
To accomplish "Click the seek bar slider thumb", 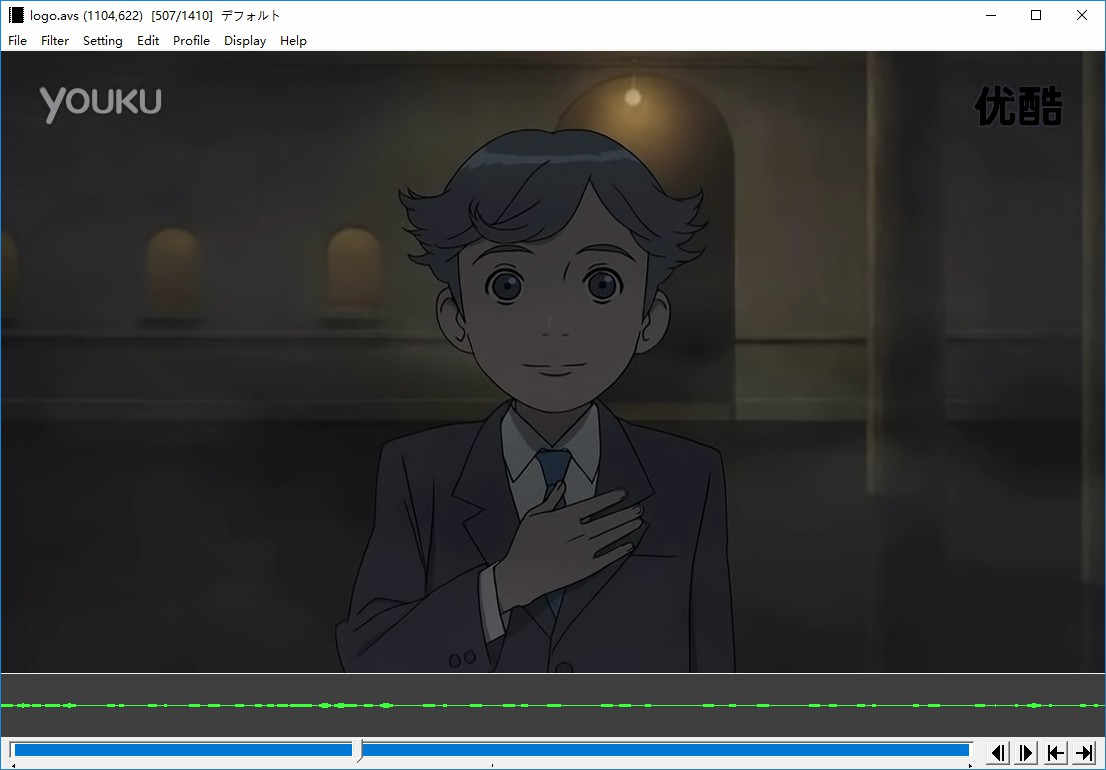I will click(358, 751).
